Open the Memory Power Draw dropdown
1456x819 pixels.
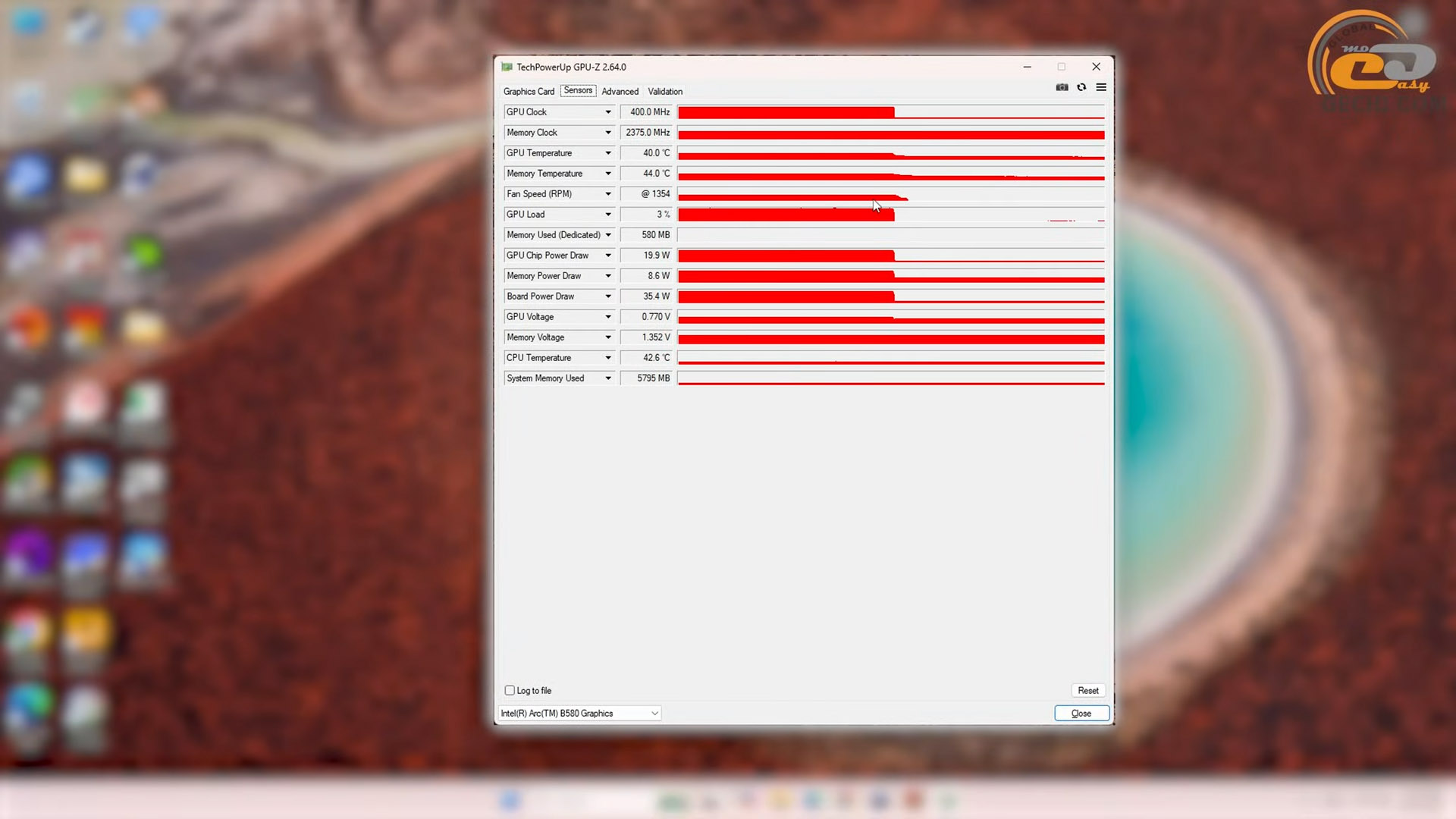(607, 276)
